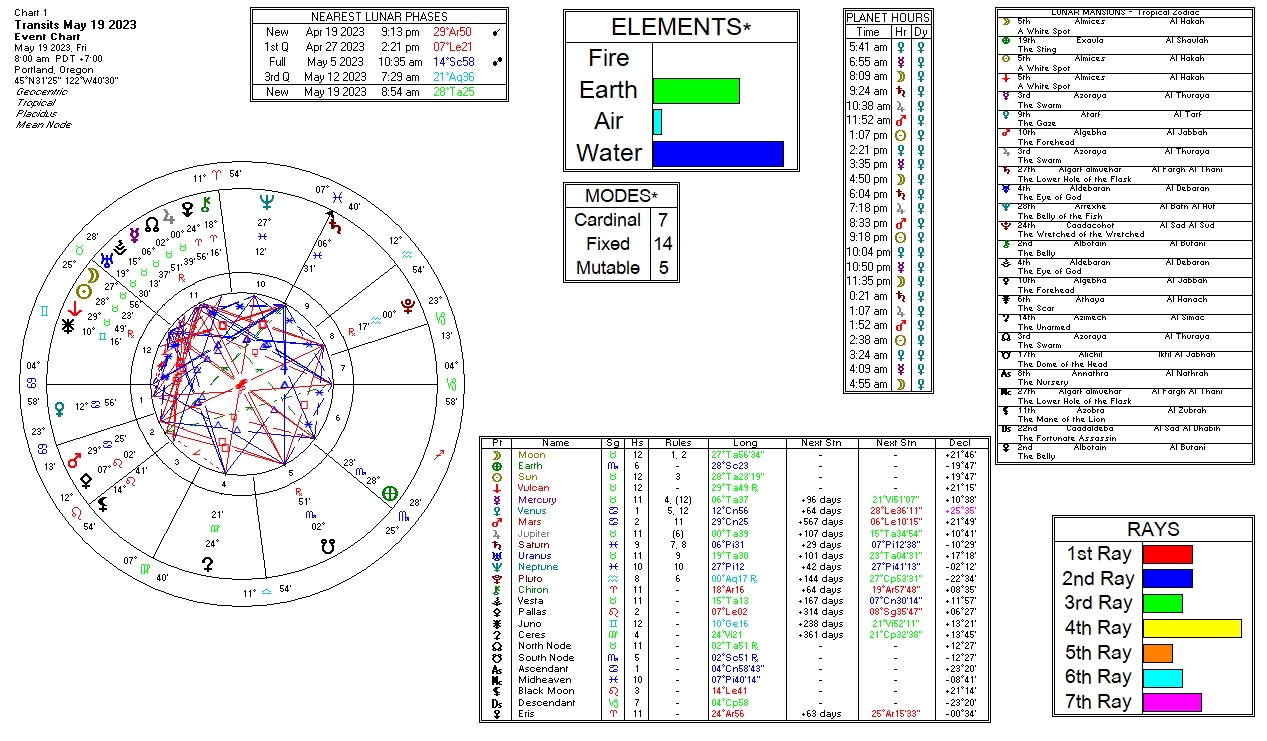Click the Pluto glyph in the chart wheel
Screen dimensions: 1267x741
coord(409,305)
